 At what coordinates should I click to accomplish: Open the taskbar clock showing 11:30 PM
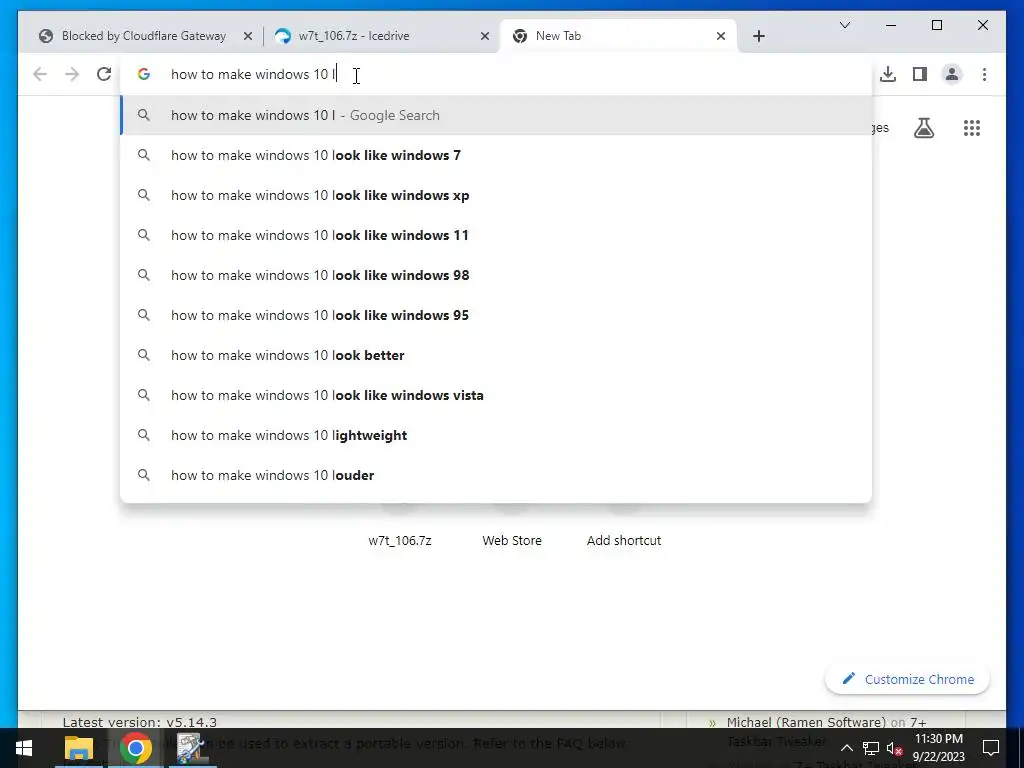pyautogui.click(x=938, y=748)
